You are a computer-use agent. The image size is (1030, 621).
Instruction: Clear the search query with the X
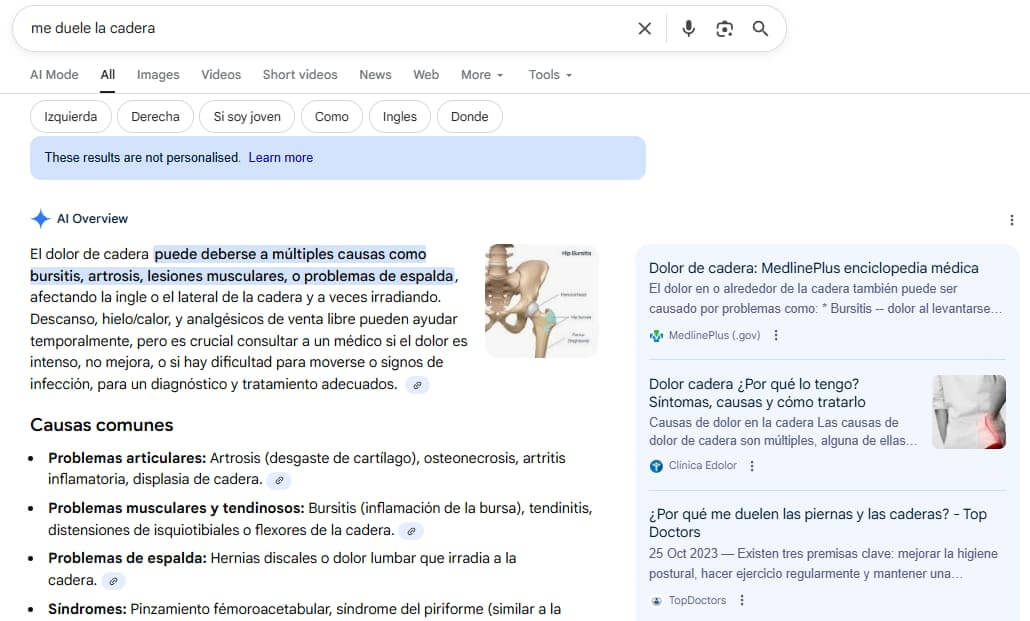[x=644, y=28]
